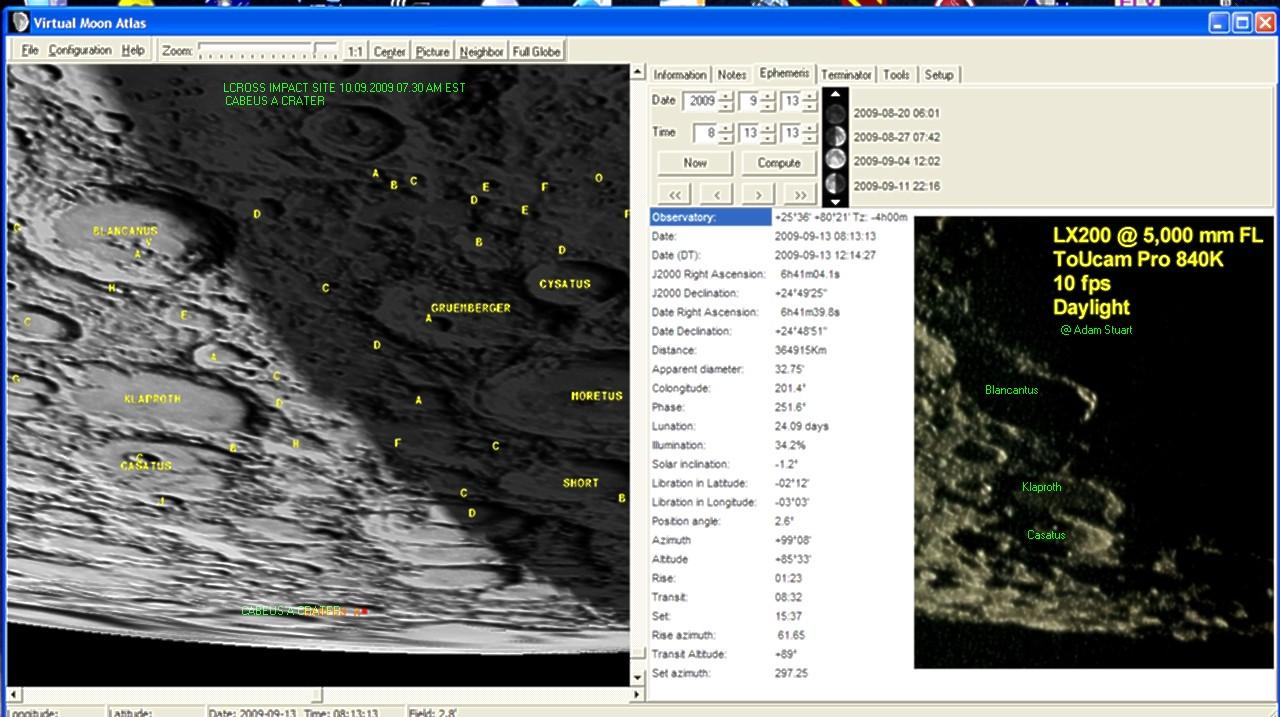Viewport: 1280px width, 717px height.
Task: Click the MORETUS crater label on the map
Action: click(x=597, y=396)
